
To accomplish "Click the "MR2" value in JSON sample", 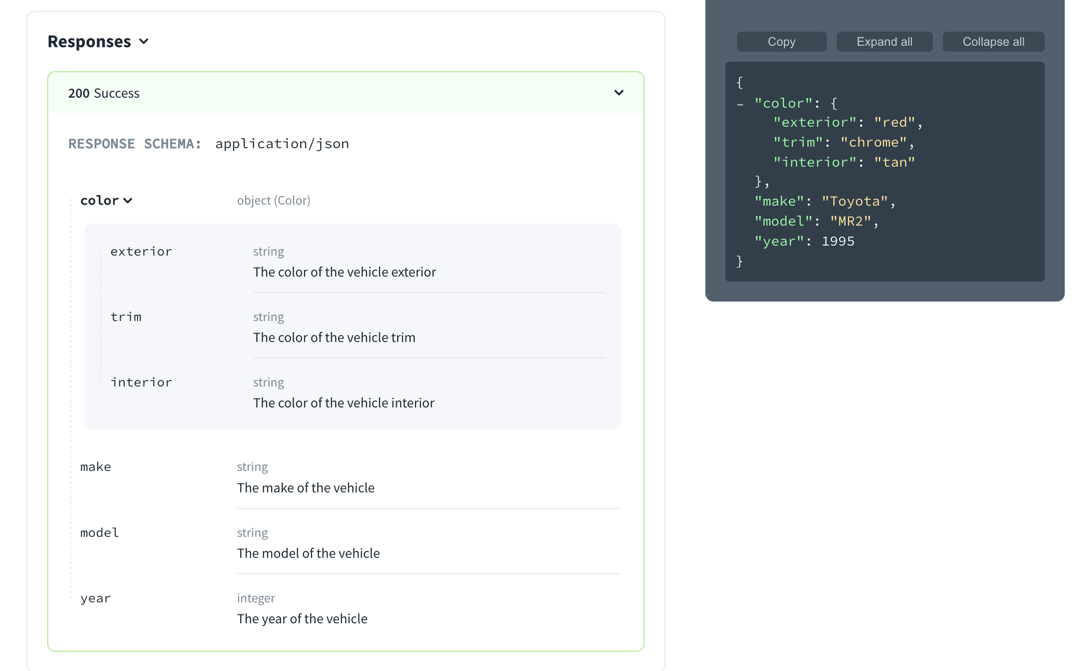I will click(851, 221).
